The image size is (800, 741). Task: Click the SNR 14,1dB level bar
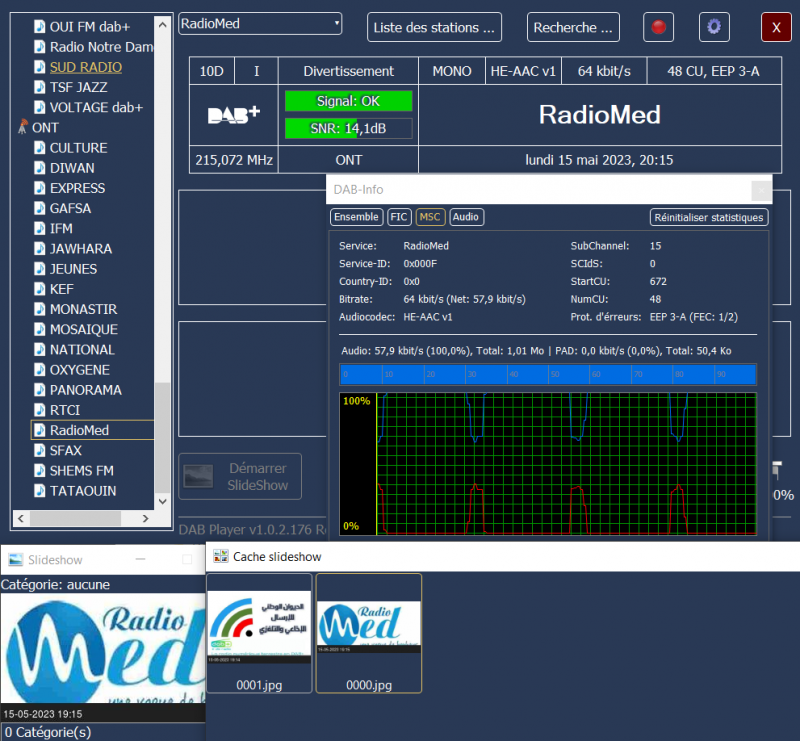pyautogui.click(x=348, y=128)
